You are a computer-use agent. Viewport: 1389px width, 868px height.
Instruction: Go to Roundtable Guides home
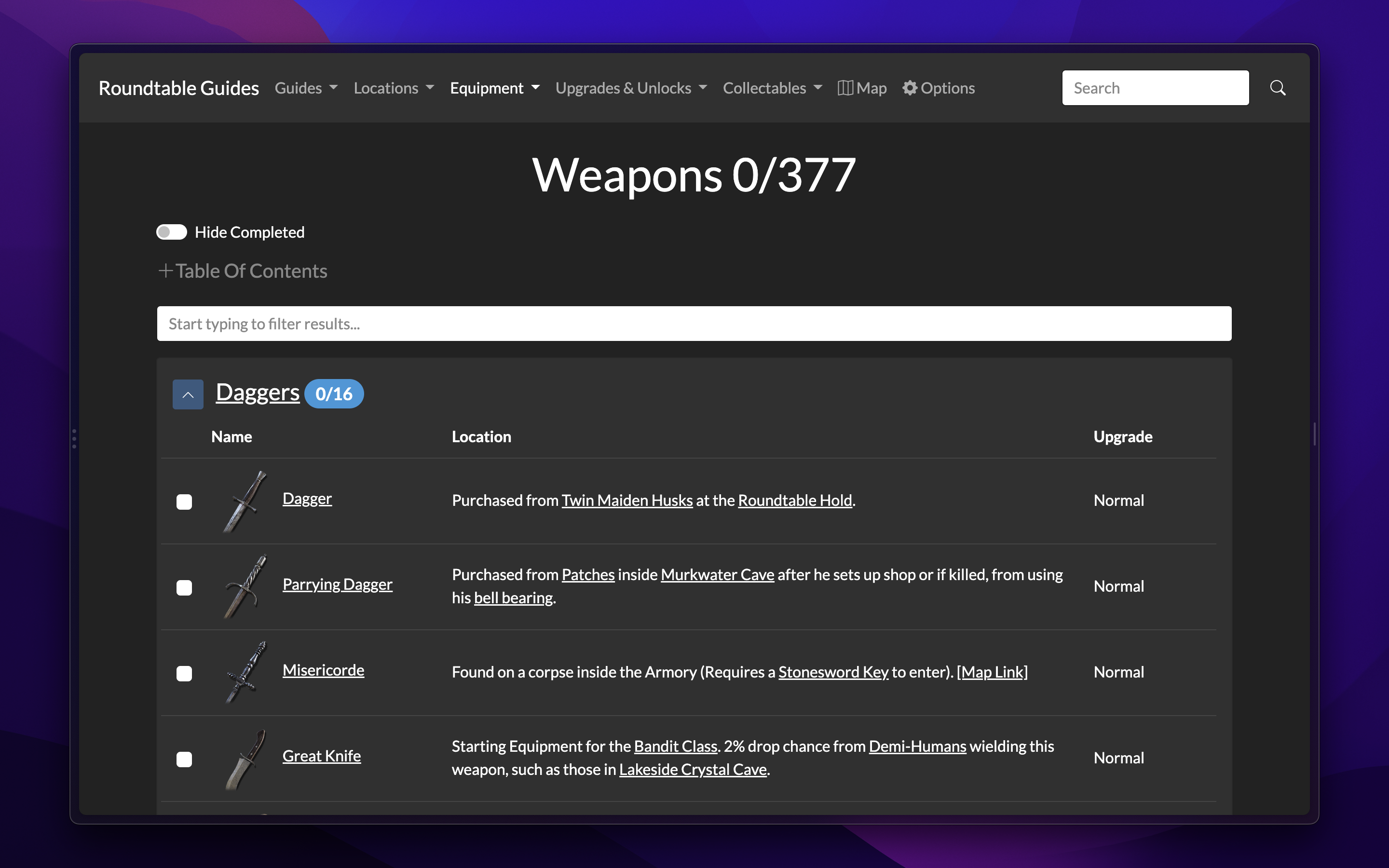(178, 88)
